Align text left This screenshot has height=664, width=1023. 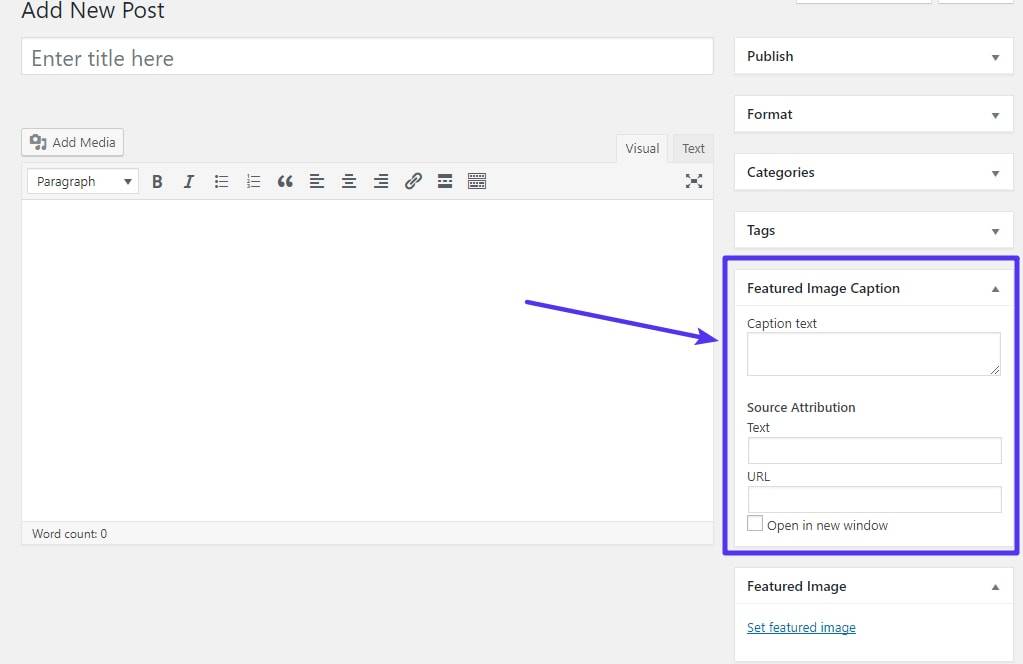[317, 181]
